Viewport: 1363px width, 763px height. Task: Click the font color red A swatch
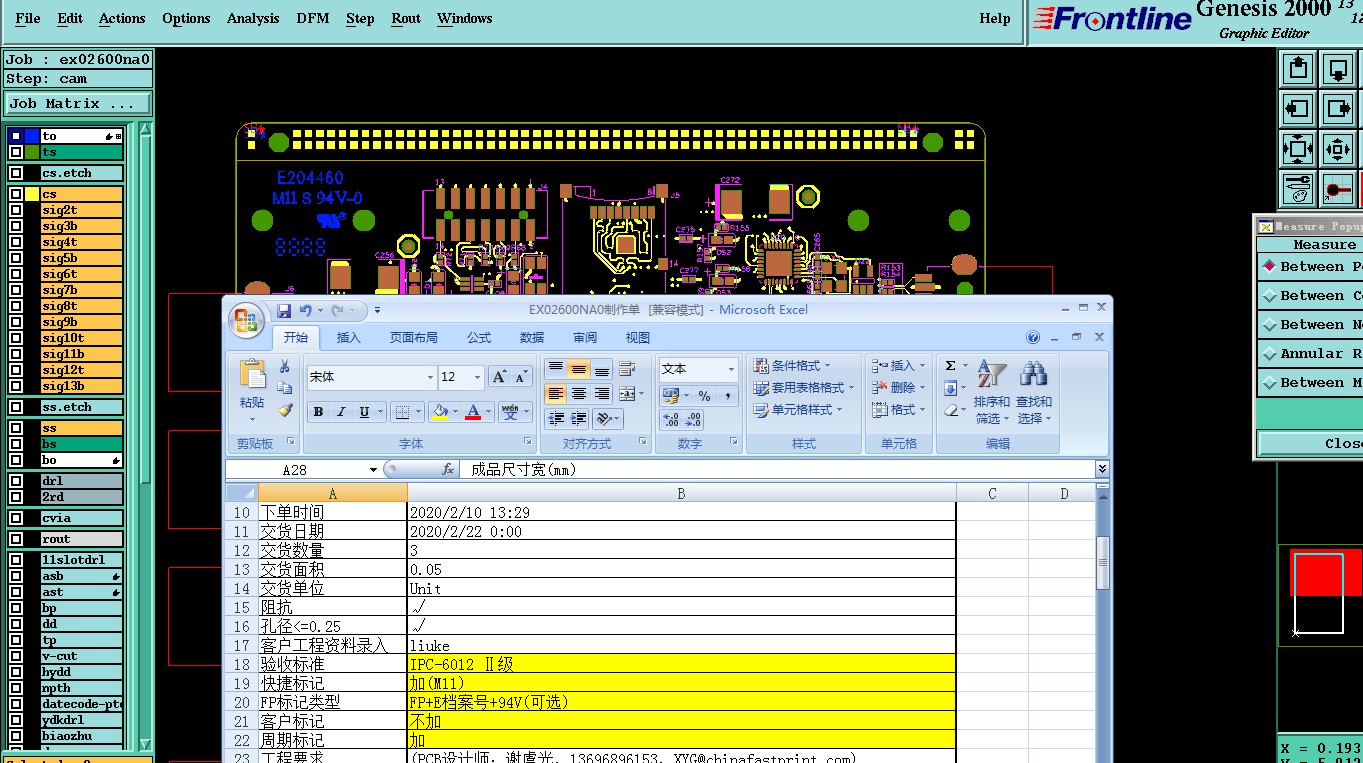[x=473, y=412]
